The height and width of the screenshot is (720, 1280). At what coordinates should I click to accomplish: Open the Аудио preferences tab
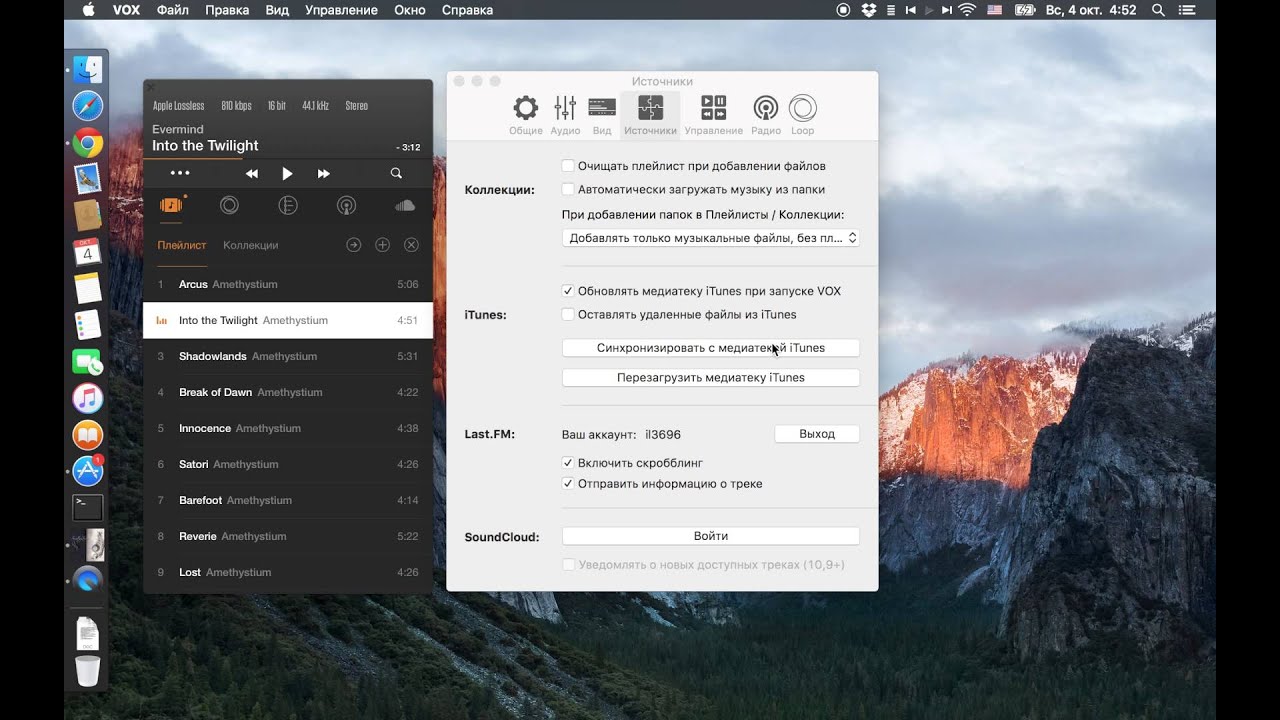pos(565,115)
